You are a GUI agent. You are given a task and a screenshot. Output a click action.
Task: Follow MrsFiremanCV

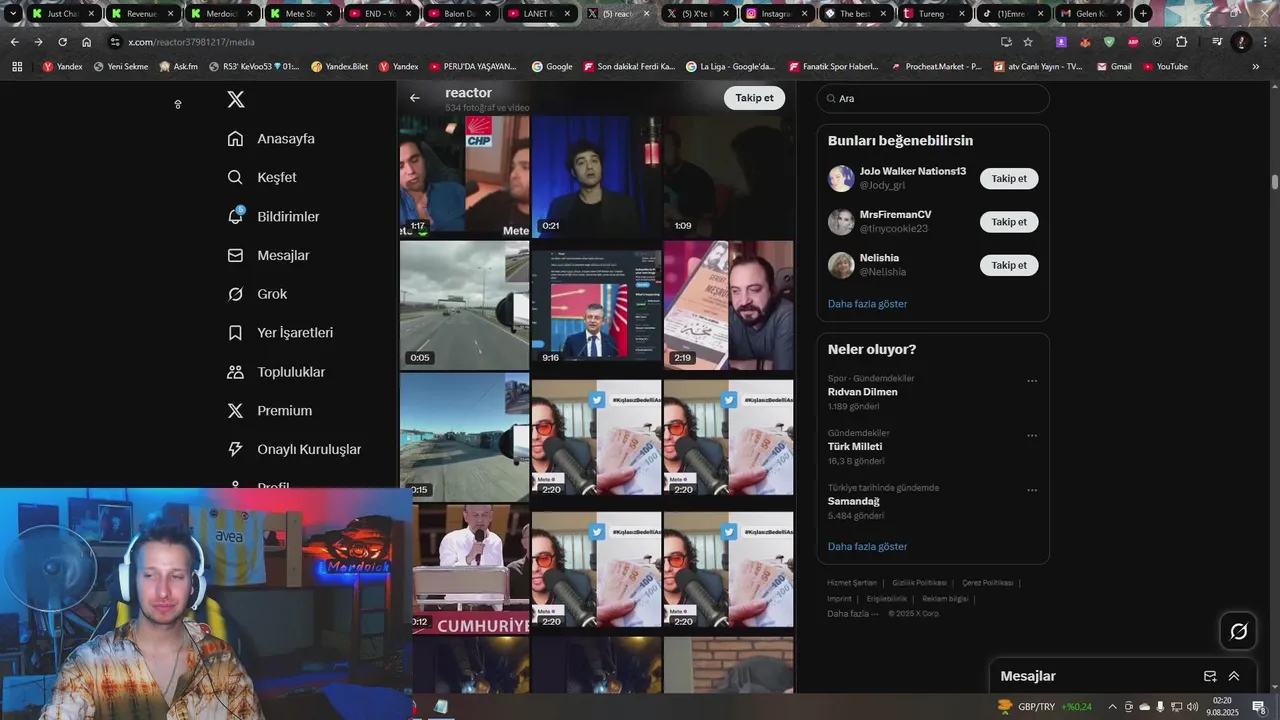(x=1009, y=222)
